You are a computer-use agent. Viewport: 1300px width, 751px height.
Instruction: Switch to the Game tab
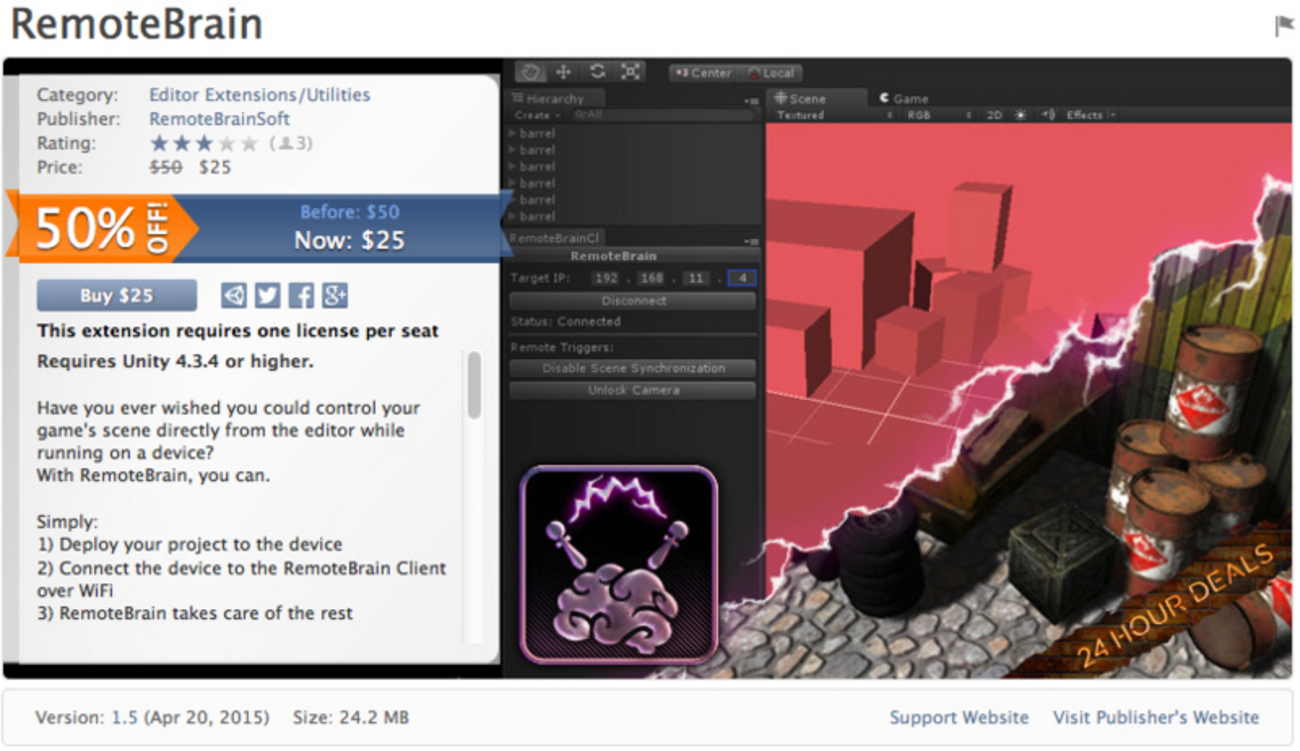pyautogui.click(x=904, y=98)
